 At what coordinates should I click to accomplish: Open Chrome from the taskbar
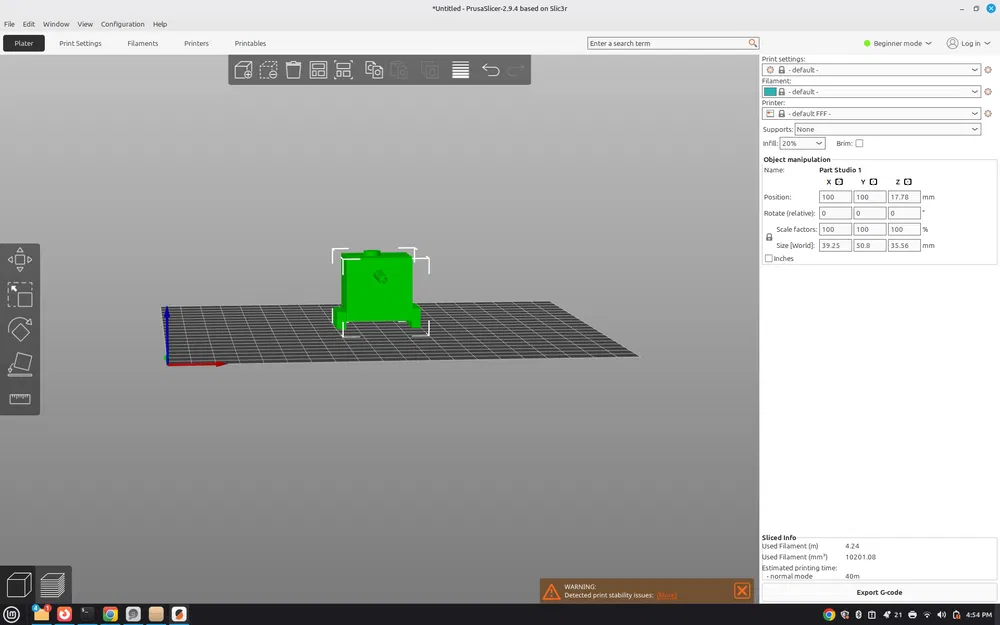(110, 614)
